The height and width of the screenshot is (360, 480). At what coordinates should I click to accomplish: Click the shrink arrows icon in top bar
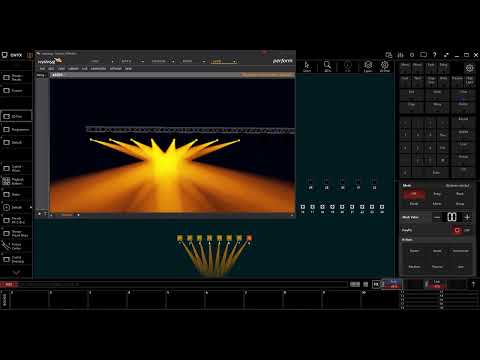446,55
